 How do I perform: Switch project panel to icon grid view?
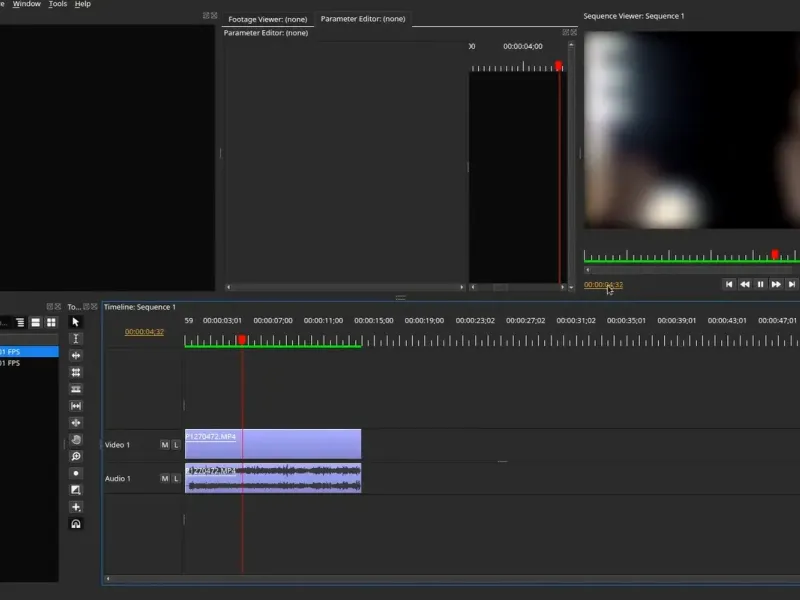[51, 322]
